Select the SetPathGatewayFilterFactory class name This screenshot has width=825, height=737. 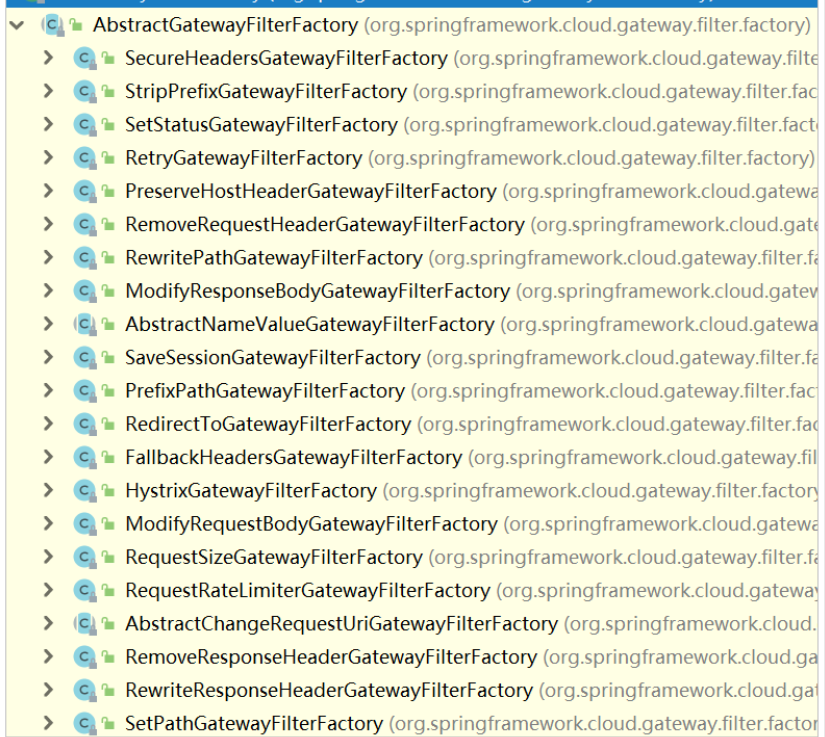pos(254,723)
